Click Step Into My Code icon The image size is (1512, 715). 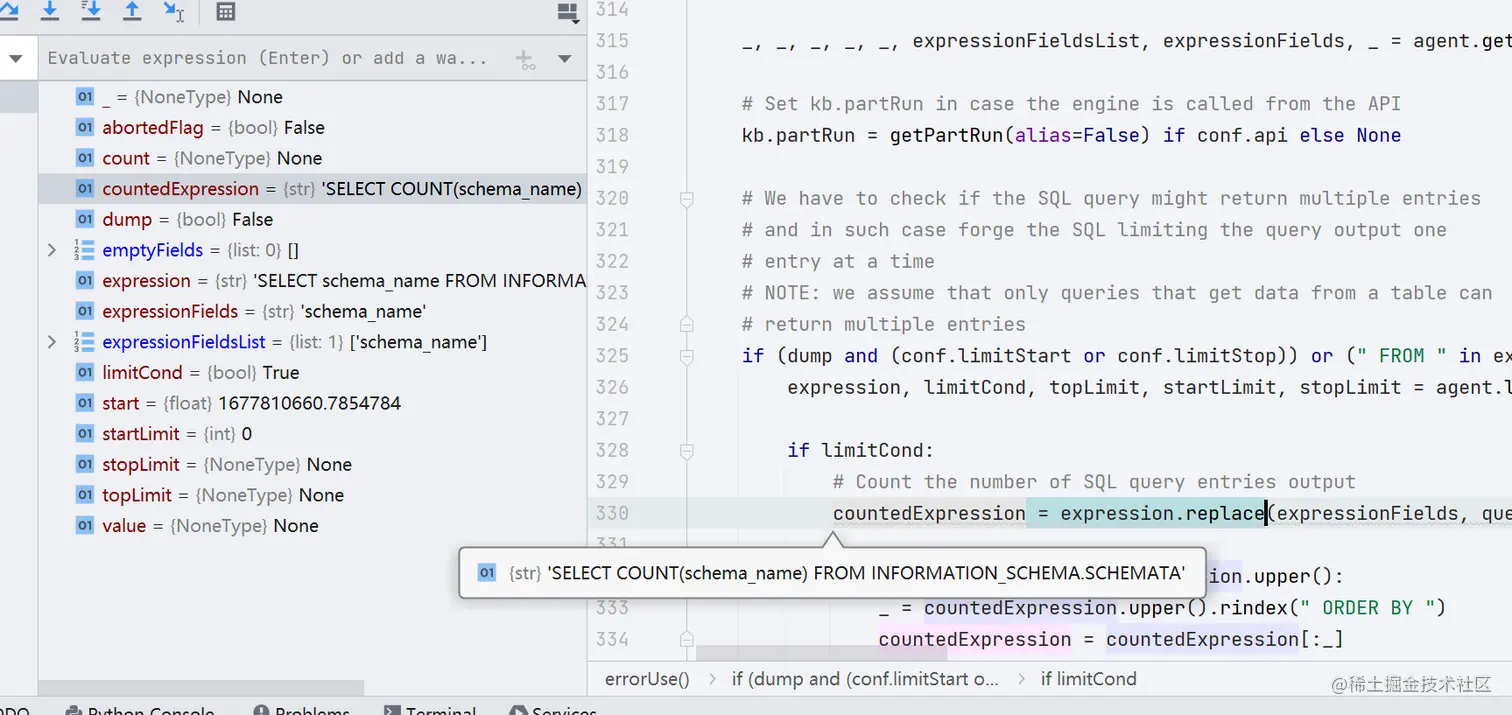(x=90, y=10)
